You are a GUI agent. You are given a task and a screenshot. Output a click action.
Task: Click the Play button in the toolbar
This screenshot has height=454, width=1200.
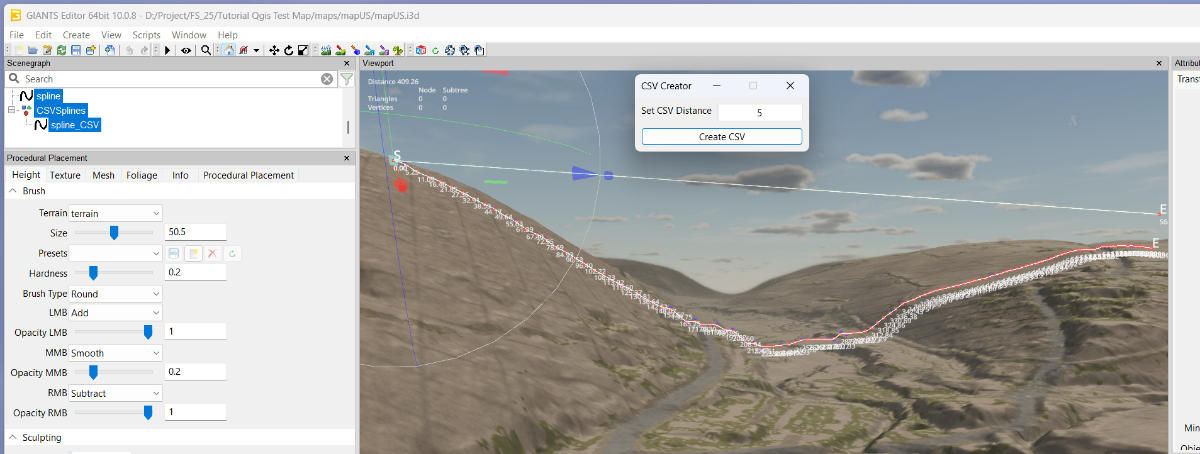pos(167,50)
